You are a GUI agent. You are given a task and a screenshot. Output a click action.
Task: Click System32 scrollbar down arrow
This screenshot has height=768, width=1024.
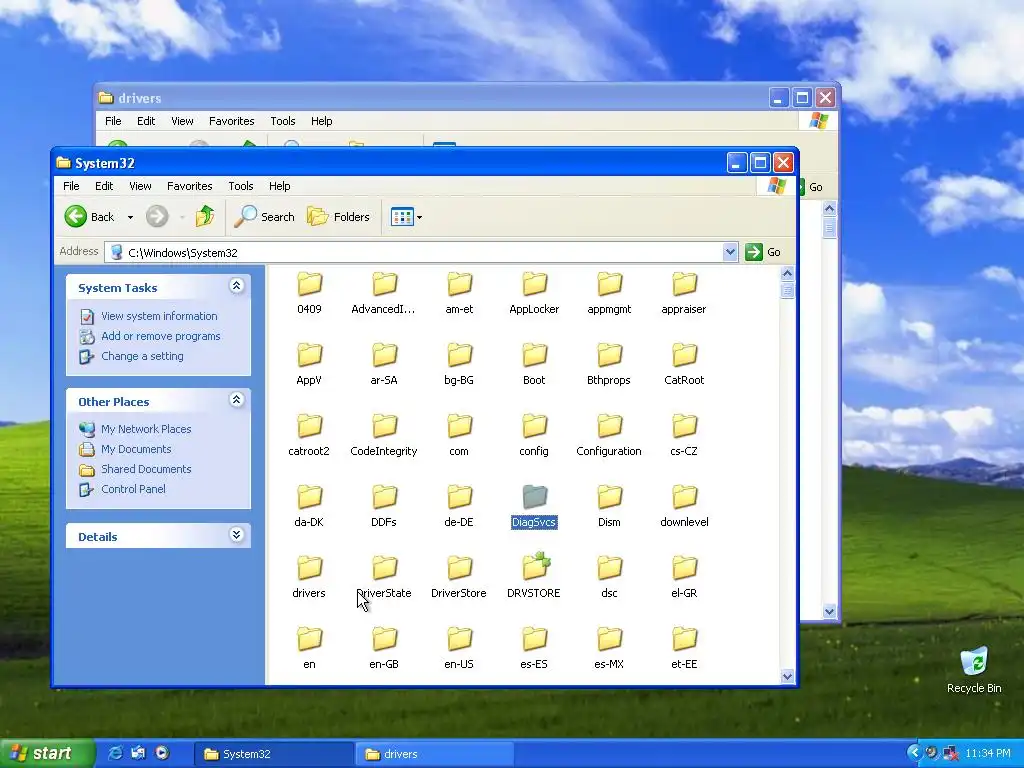[787, 677]
